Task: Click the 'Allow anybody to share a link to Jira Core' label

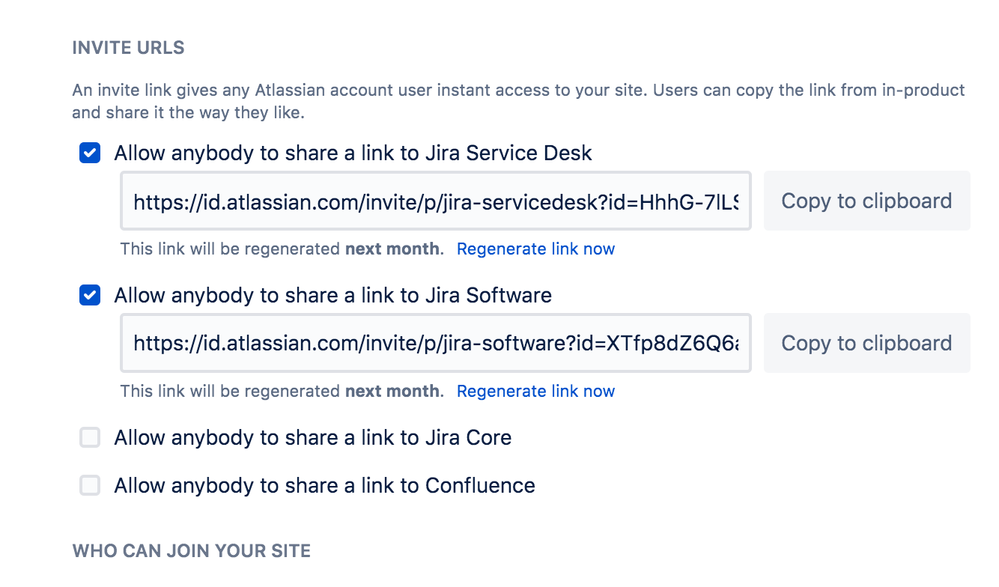Action: pos(313,438)
